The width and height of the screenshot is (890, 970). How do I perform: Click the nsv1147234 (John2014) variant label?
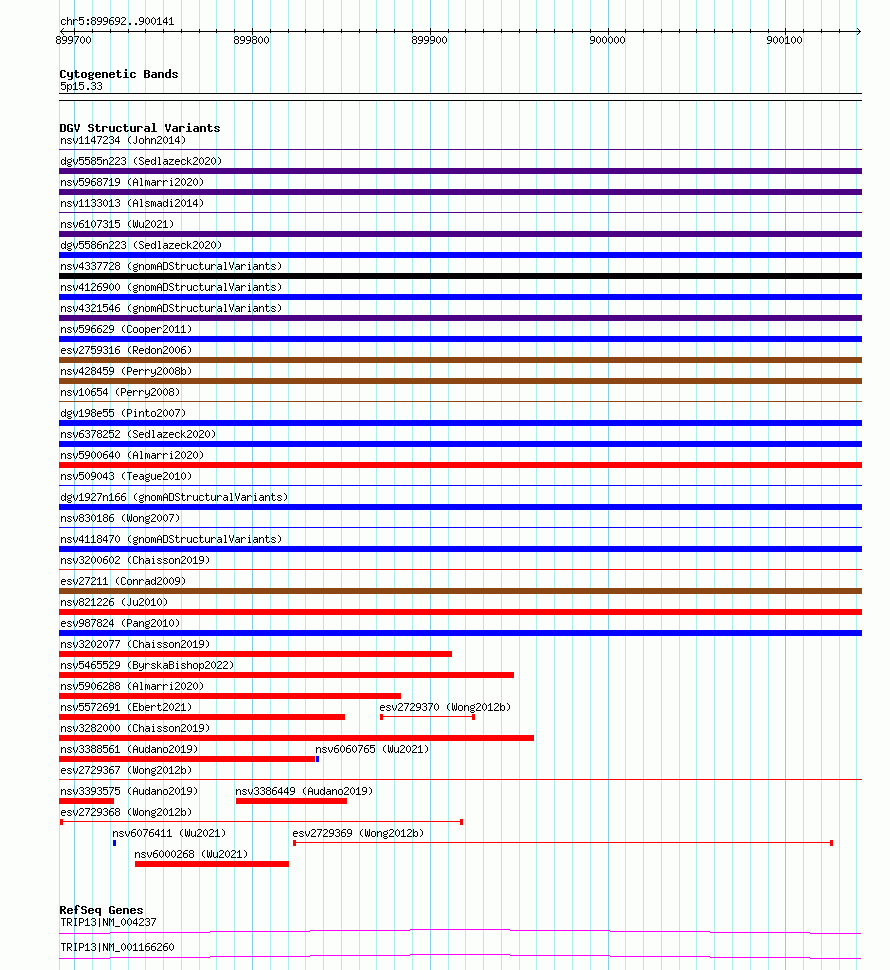(122, 140)
